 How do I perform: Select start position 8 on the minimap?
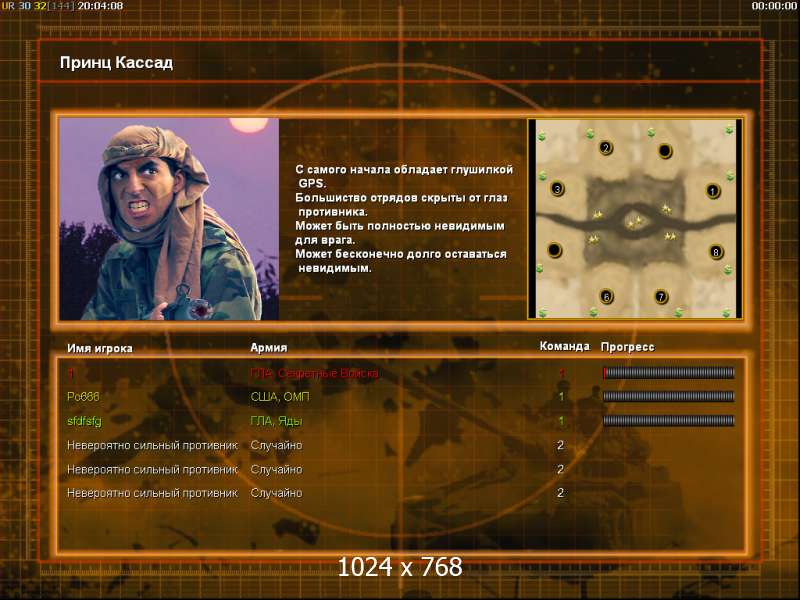pos(716,252)
